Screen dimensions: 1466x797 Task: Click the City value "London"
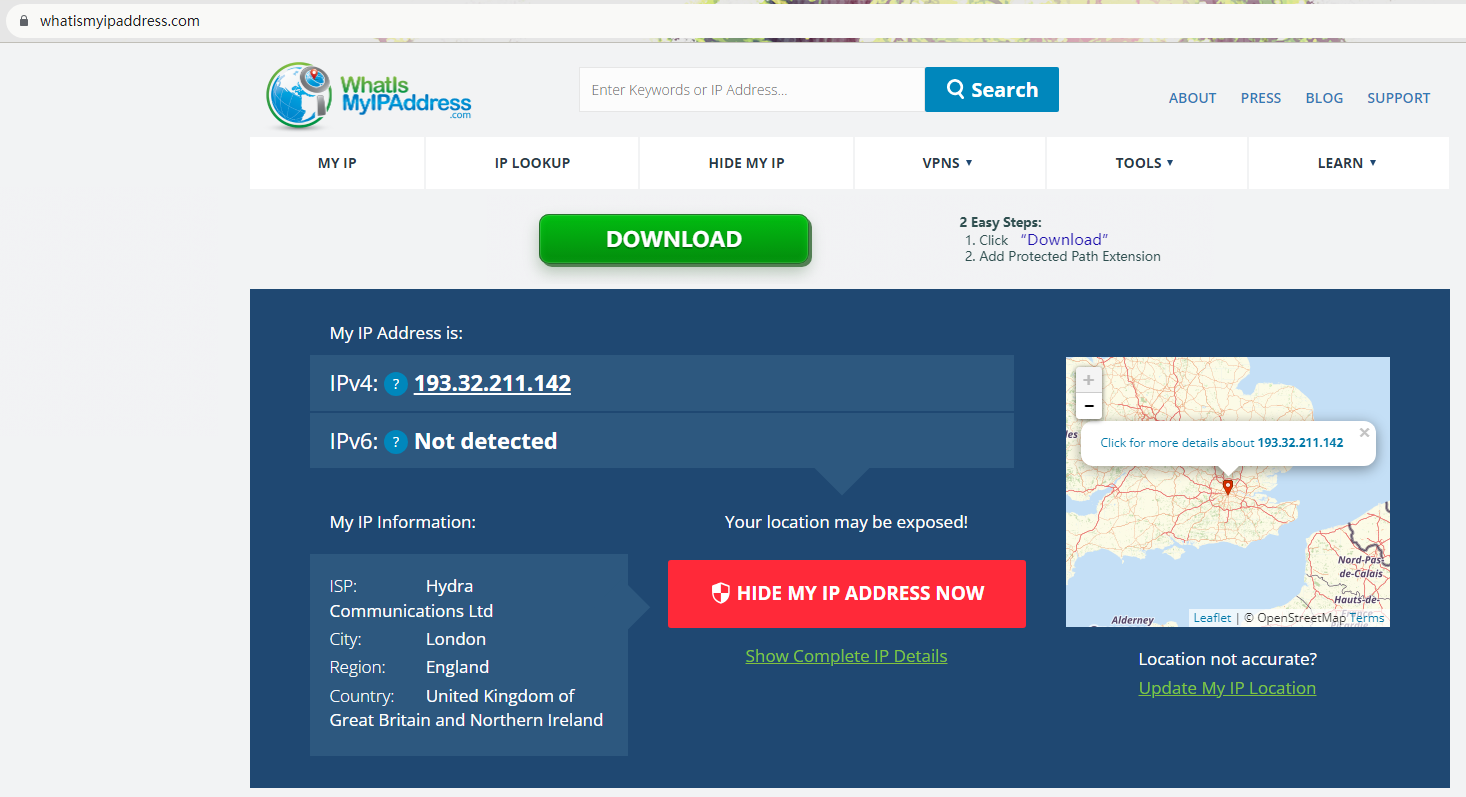[456, 639]
